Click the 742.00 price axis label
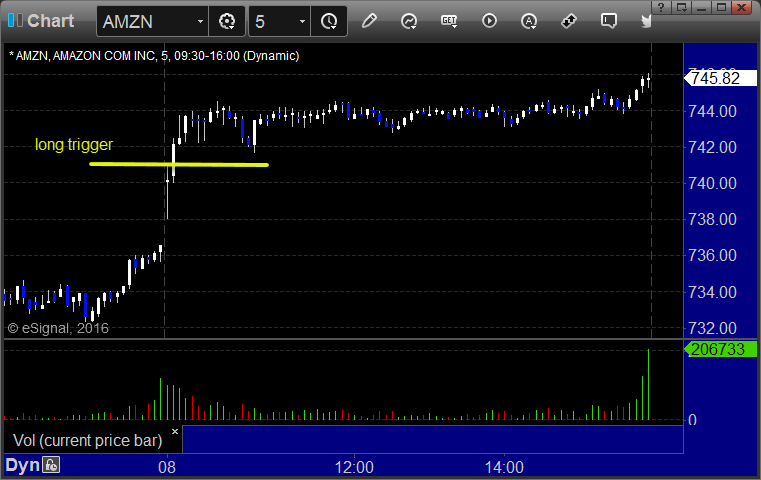Viewport: 761px width, 480px height. pyautogui.click(x=712, y=147)
